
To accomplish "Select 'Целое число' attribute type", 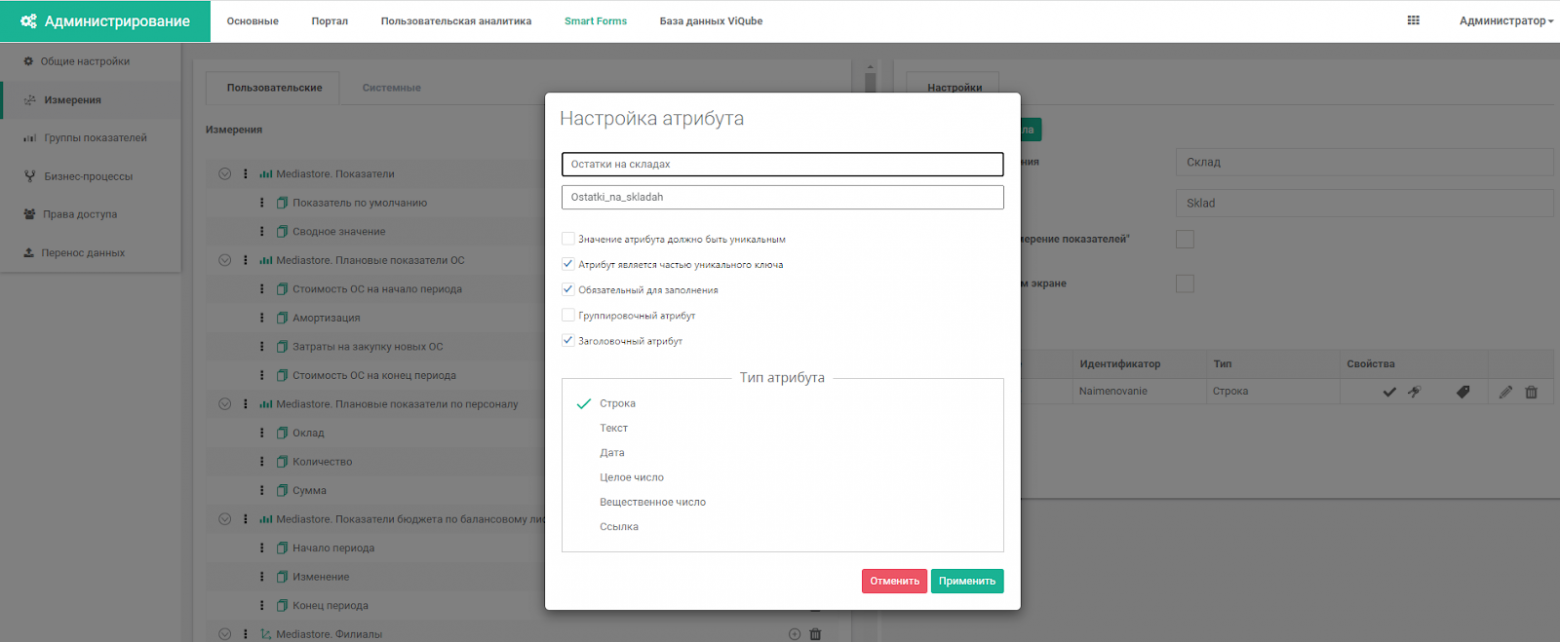I will click(631, 477).
